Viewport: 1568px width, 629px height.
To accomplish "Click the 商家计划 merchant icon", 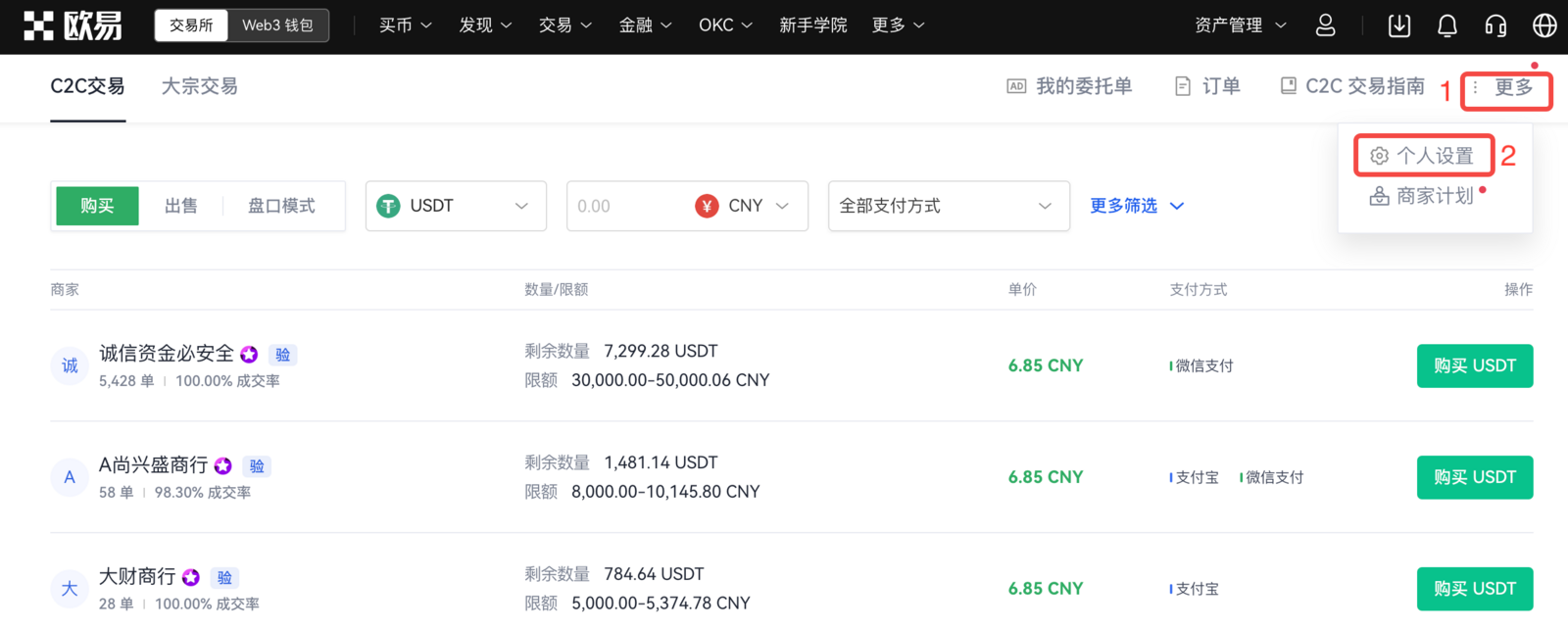I will tap(1379, 196).
